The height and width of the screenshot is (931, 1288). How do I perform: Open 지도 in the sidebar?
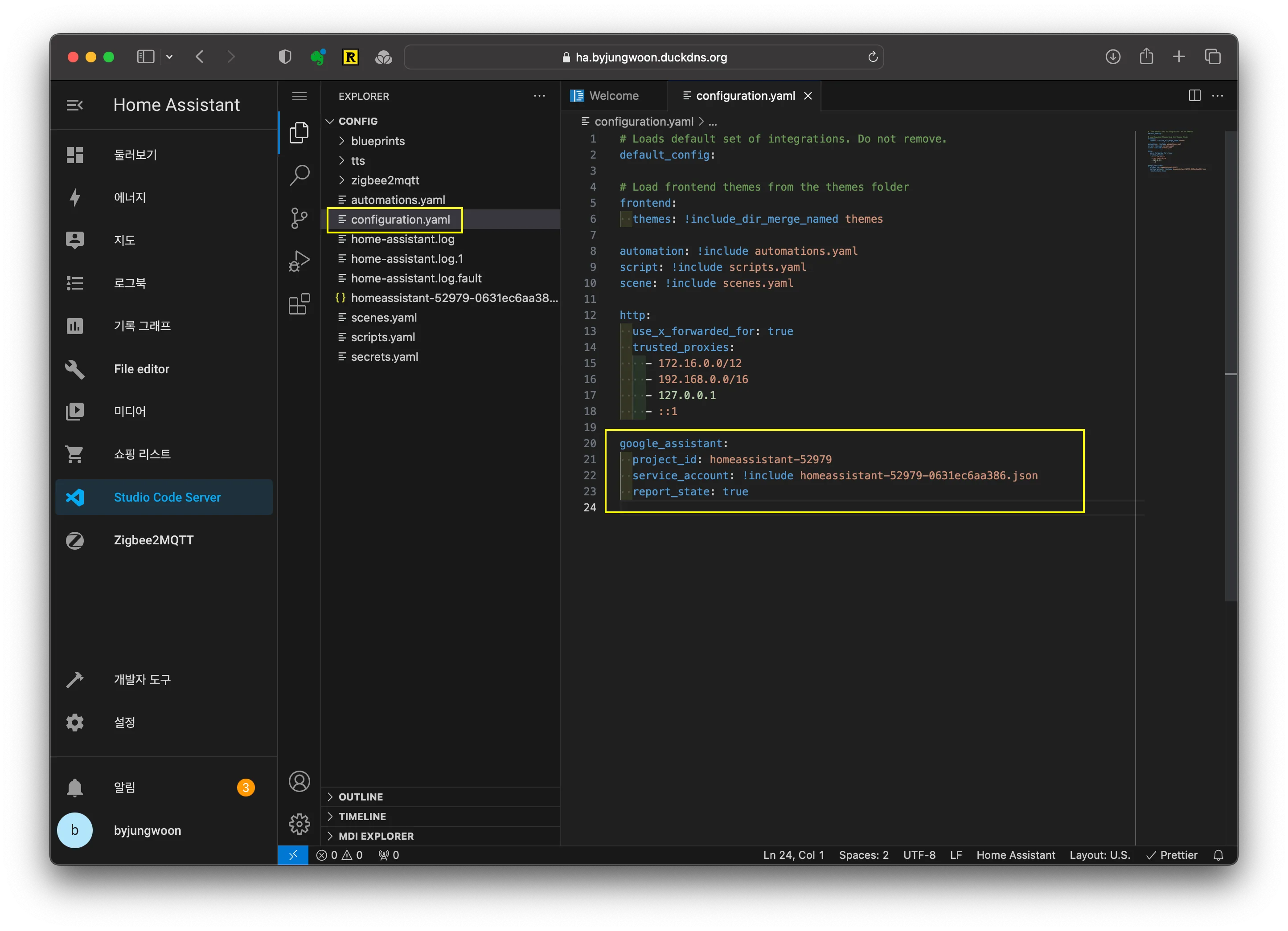pos(164,240)
